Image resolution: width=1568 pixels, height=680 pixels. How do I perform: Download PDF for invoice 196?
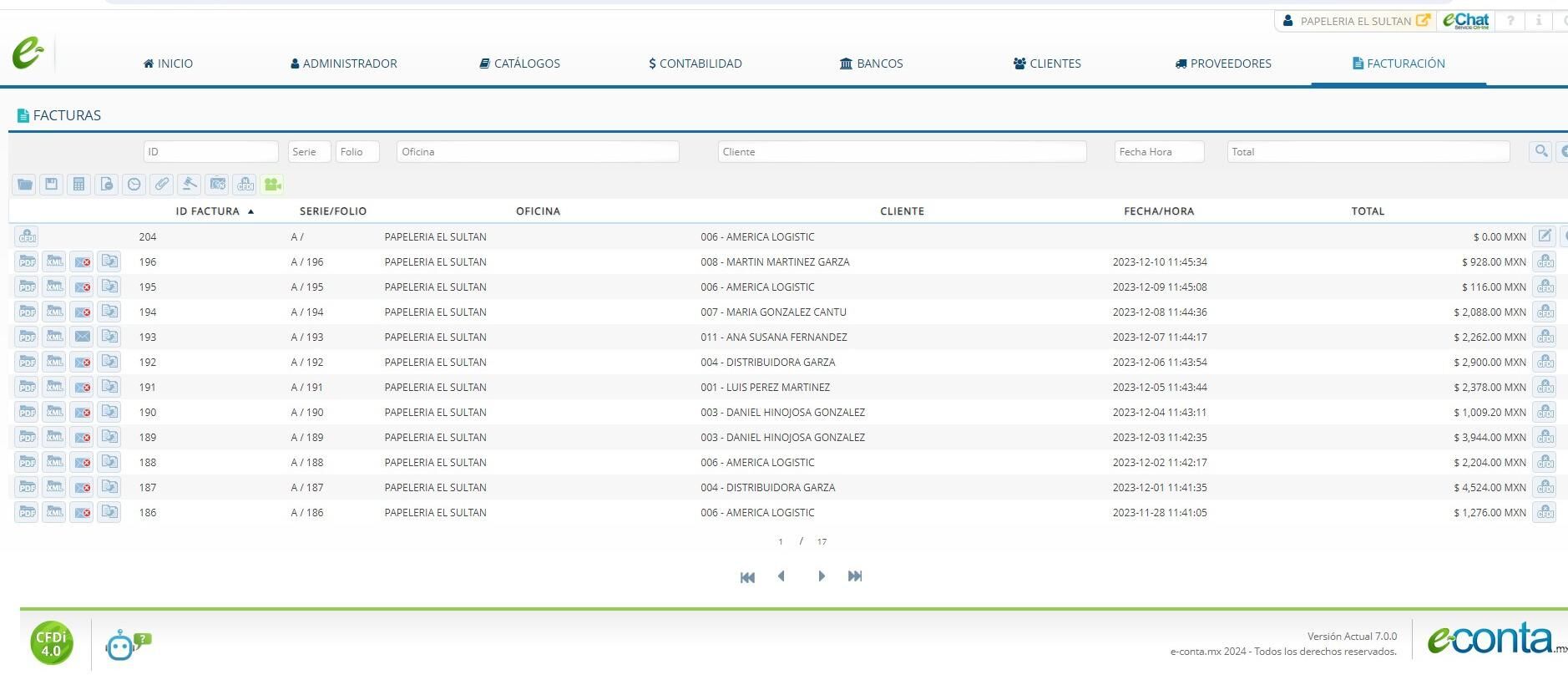tap(27, 261)
